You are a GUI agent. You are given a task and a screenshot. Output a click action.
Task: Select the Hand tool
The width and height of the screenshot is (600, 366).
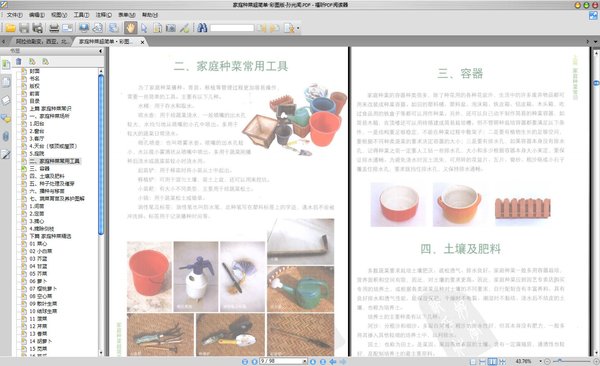130,28
